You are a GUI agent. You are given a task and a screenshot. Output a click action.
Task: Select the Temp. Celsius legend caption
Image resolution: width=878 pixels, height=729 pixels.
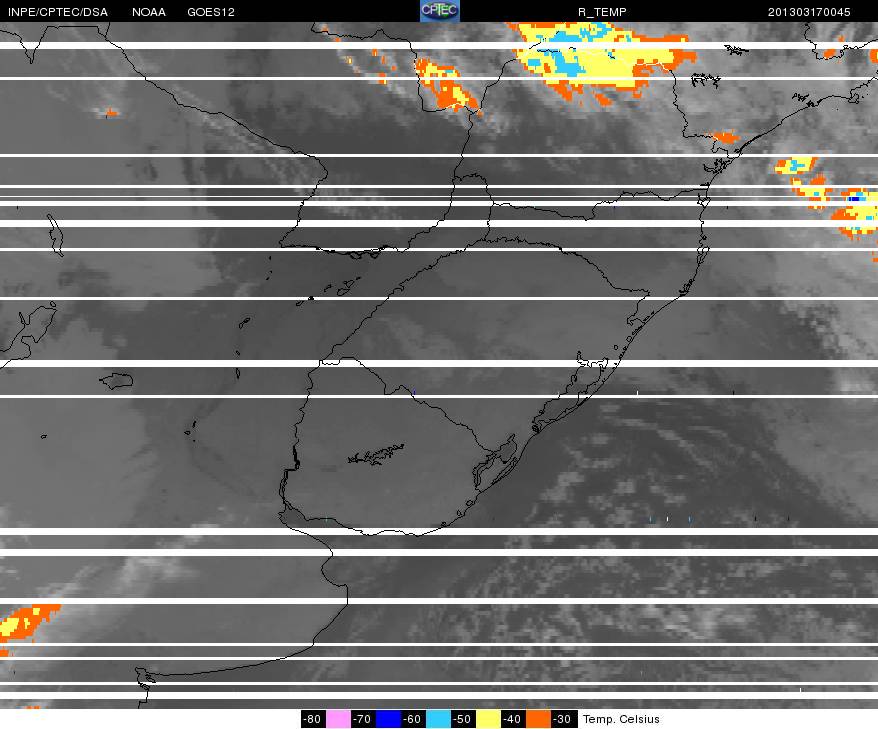[621, 719]
